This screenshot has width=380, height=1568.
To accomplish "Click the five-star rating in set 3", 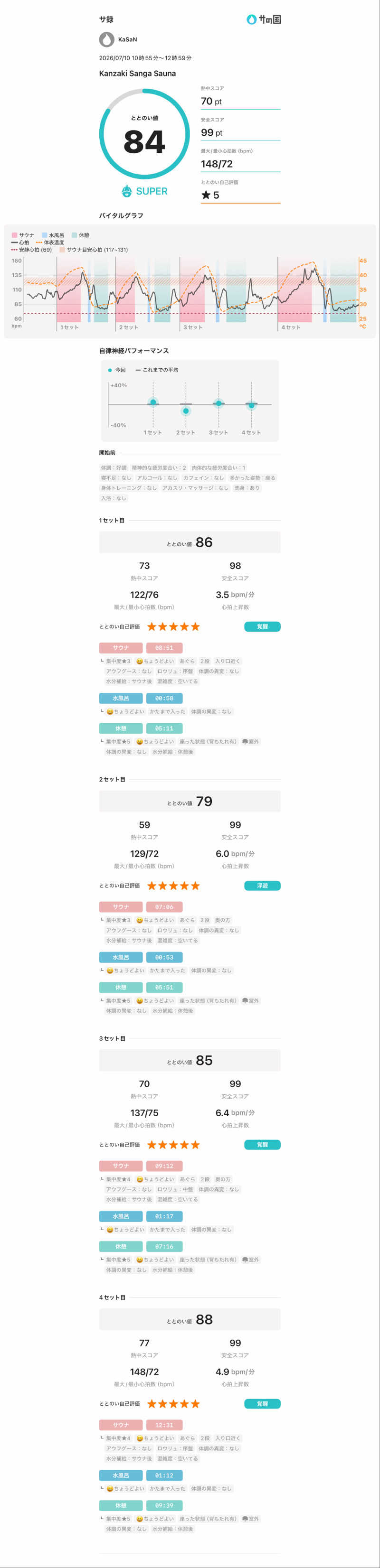I will pos(173,1144).
